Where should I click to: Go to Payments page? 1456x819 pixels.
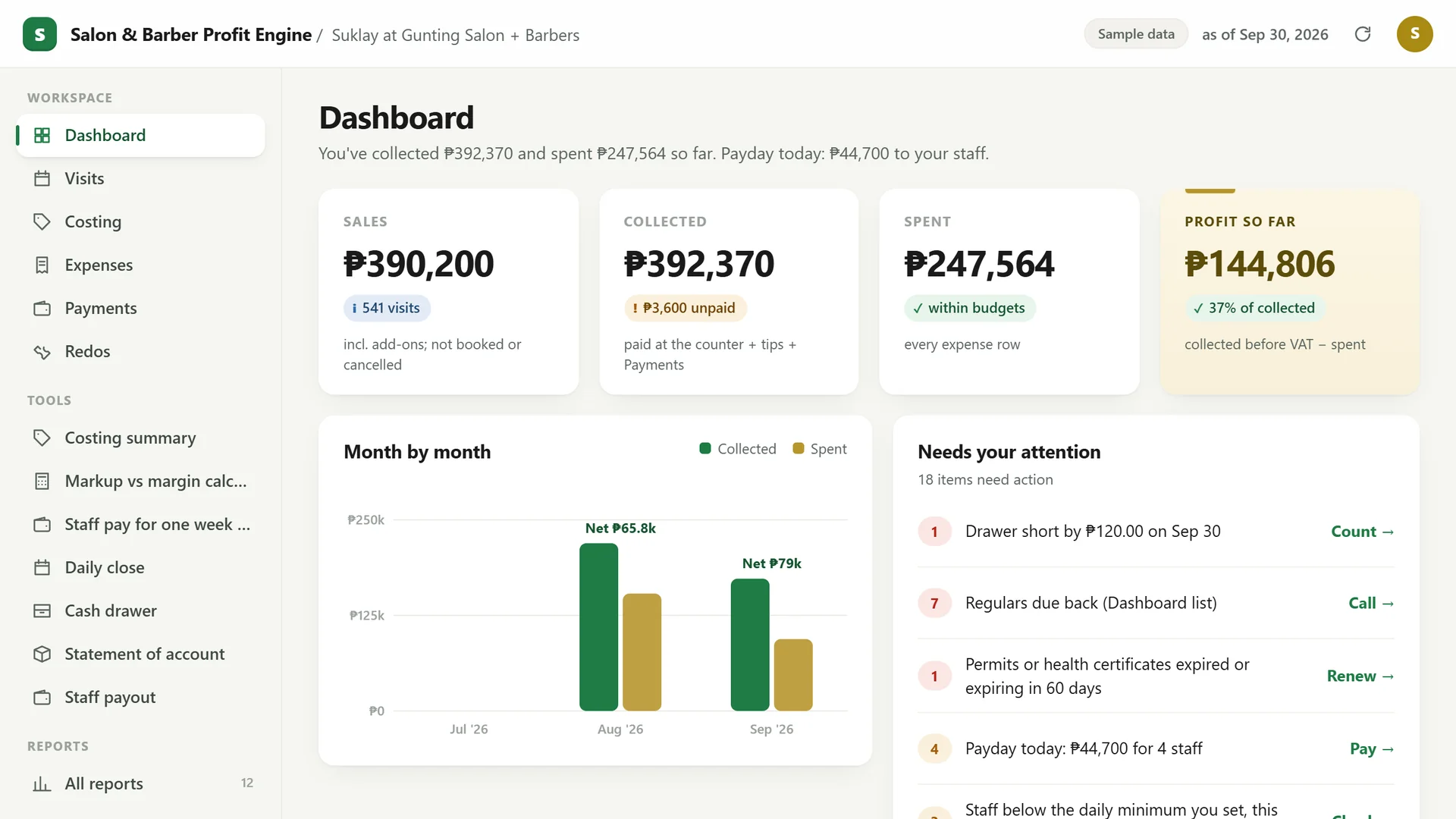coord(140,308)
